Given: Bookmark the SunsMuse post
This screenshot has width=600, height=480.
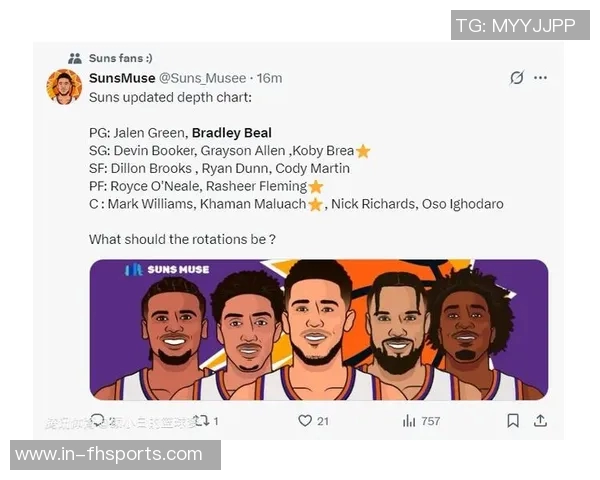Looking at the screenshot, I should click(513, 421).
